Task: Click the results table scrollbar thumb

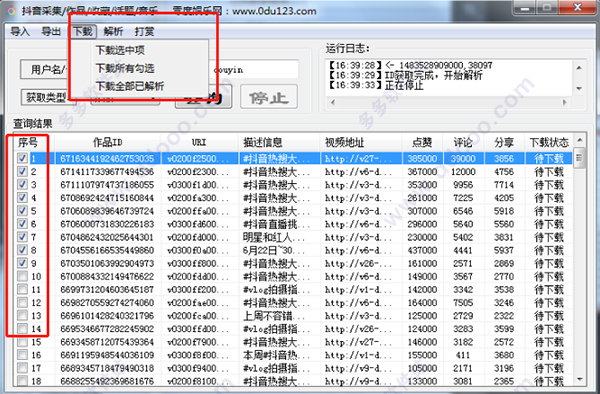Action: [579, 158]
